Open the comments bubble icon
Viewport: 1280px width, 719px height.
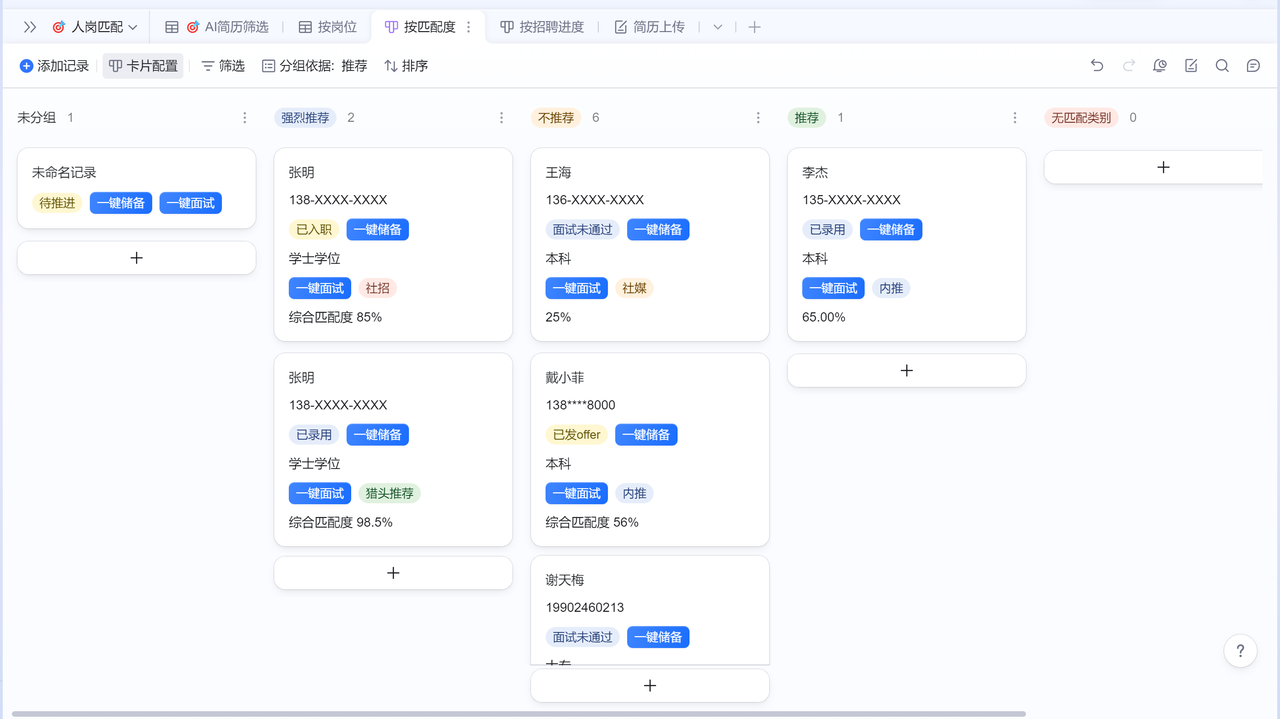tap(1253, 66)
